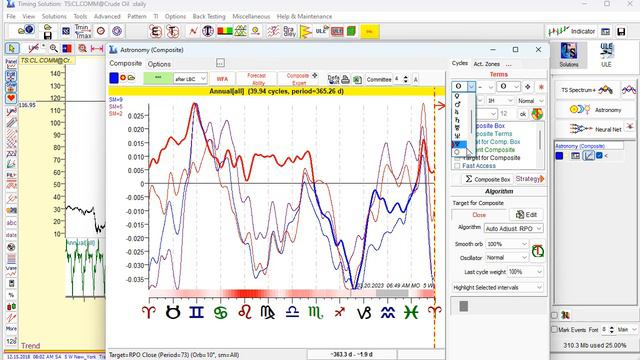Viewport: 640px width, 360px height.
Task: Click the open folder icon next to blue square
Action: [x=131, y=78]
